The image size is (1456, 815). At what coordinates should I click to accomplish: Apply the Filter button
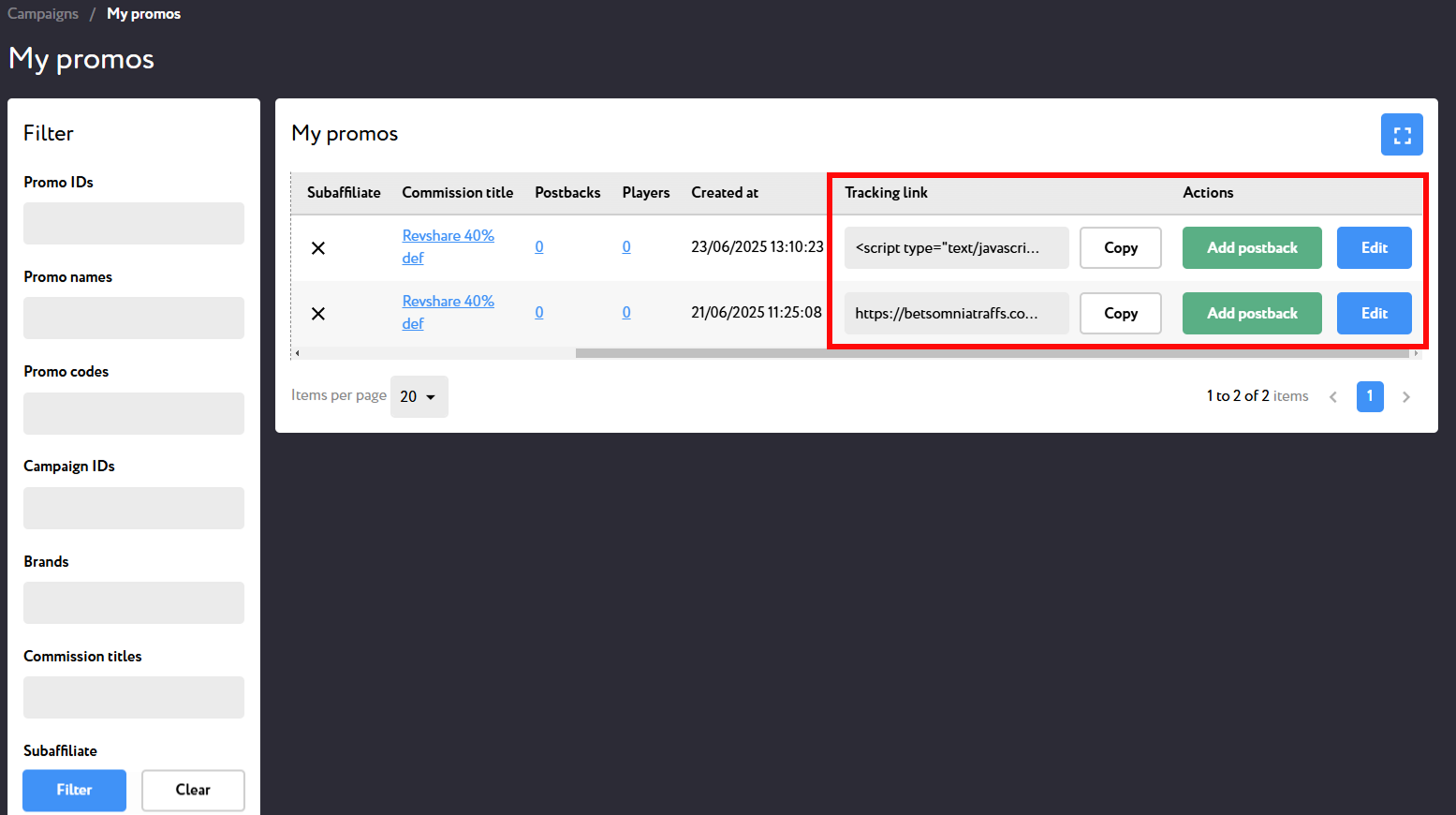click(74, 790)
